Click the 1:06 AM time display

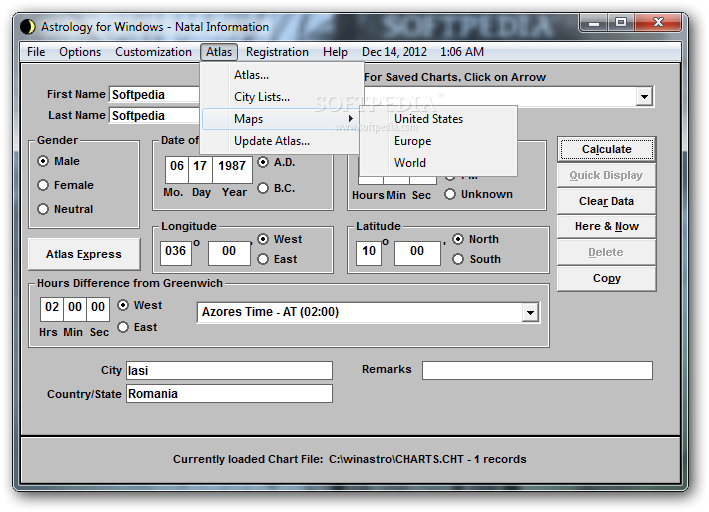(x=462, y=52)
